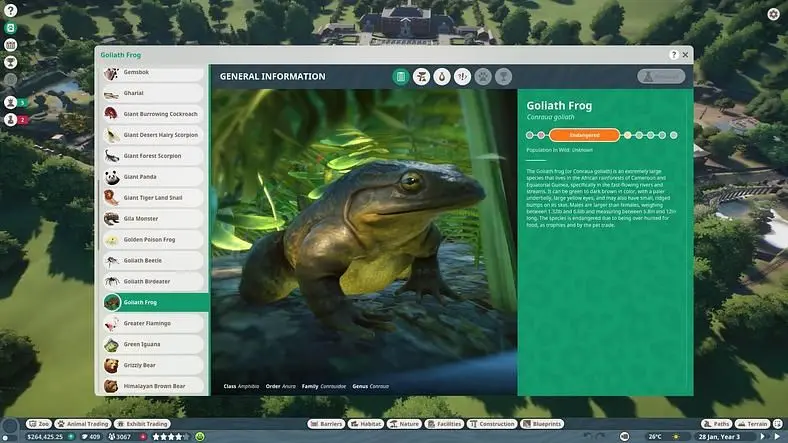Click the play speed arrow next to date
This screenshot has width=788, height=443.
pyautogui.click(x=762, y=436)
